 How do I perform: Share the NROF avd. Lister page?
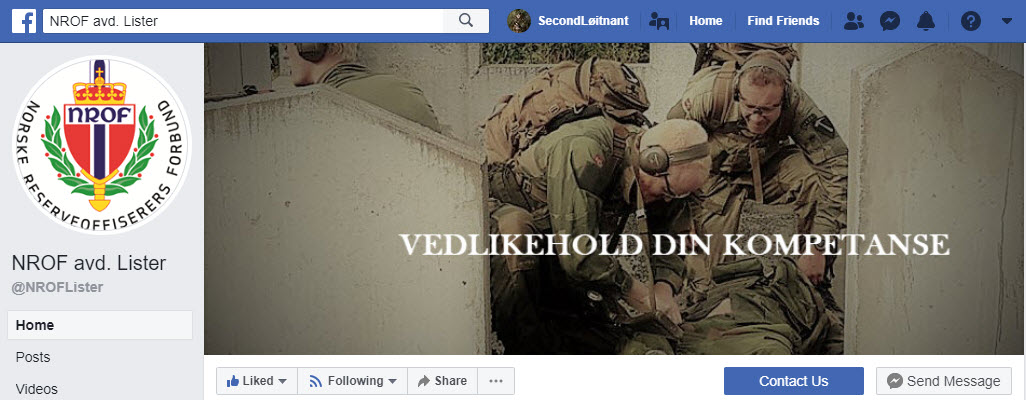coord(442,381)
